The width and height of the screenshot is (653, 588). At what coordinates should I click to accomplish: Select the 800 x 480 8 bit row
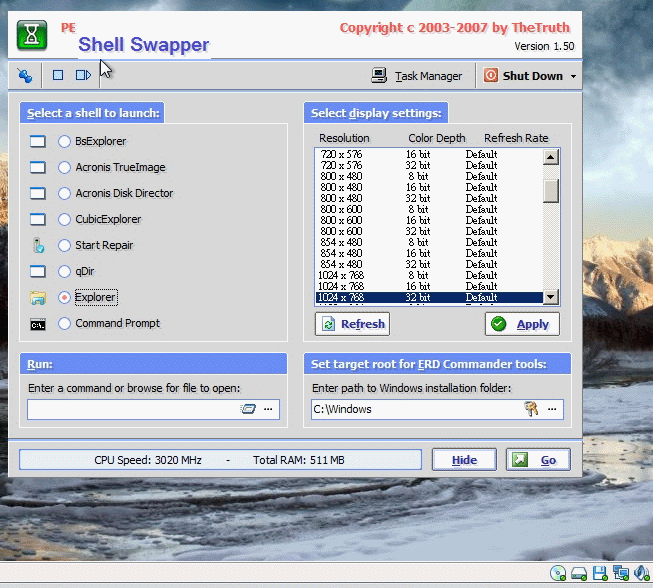(429, 177)
